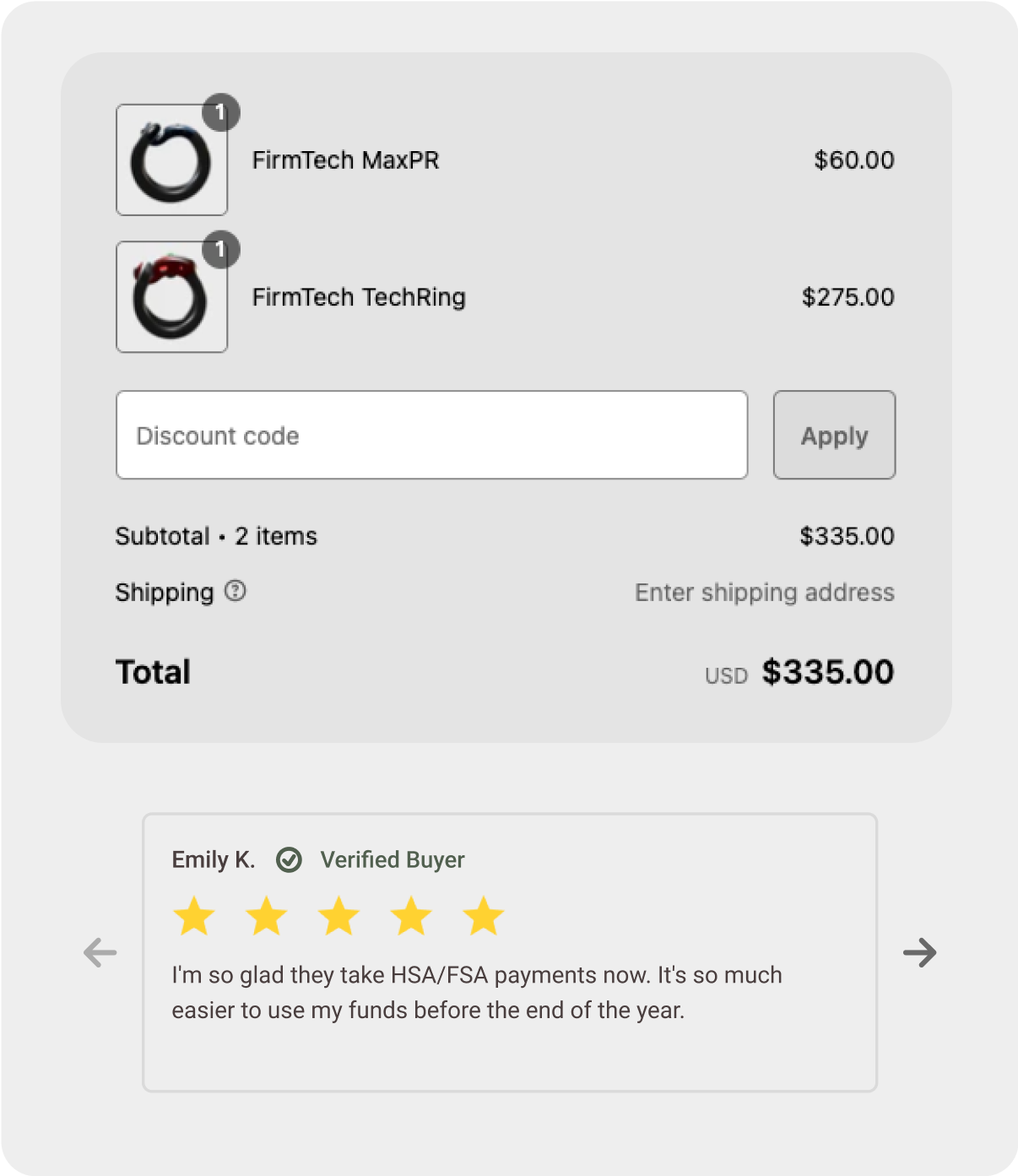Open the FirmTech TechRing product thumbnail
The image size is (1018, 1176).
171,297
